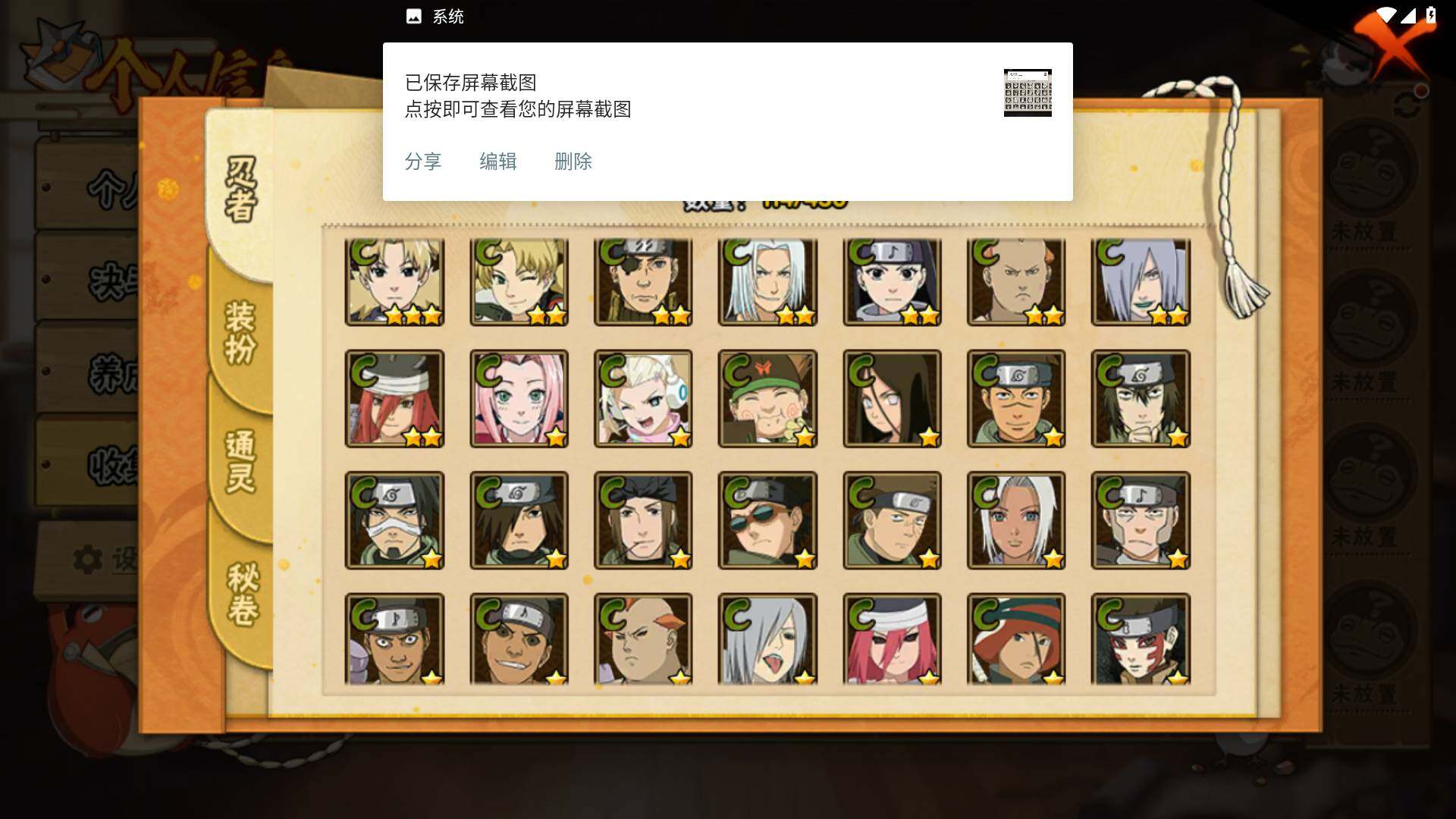Select the eyepatch ninja portrait
The width and height of the screenshot is (1456, 819).
tap(643, 281)
